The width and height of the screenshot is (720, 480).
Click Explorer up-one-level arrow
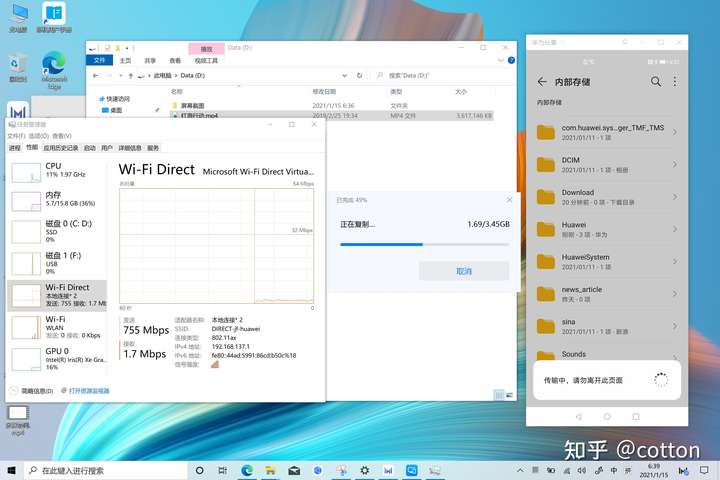pos(131,76)
